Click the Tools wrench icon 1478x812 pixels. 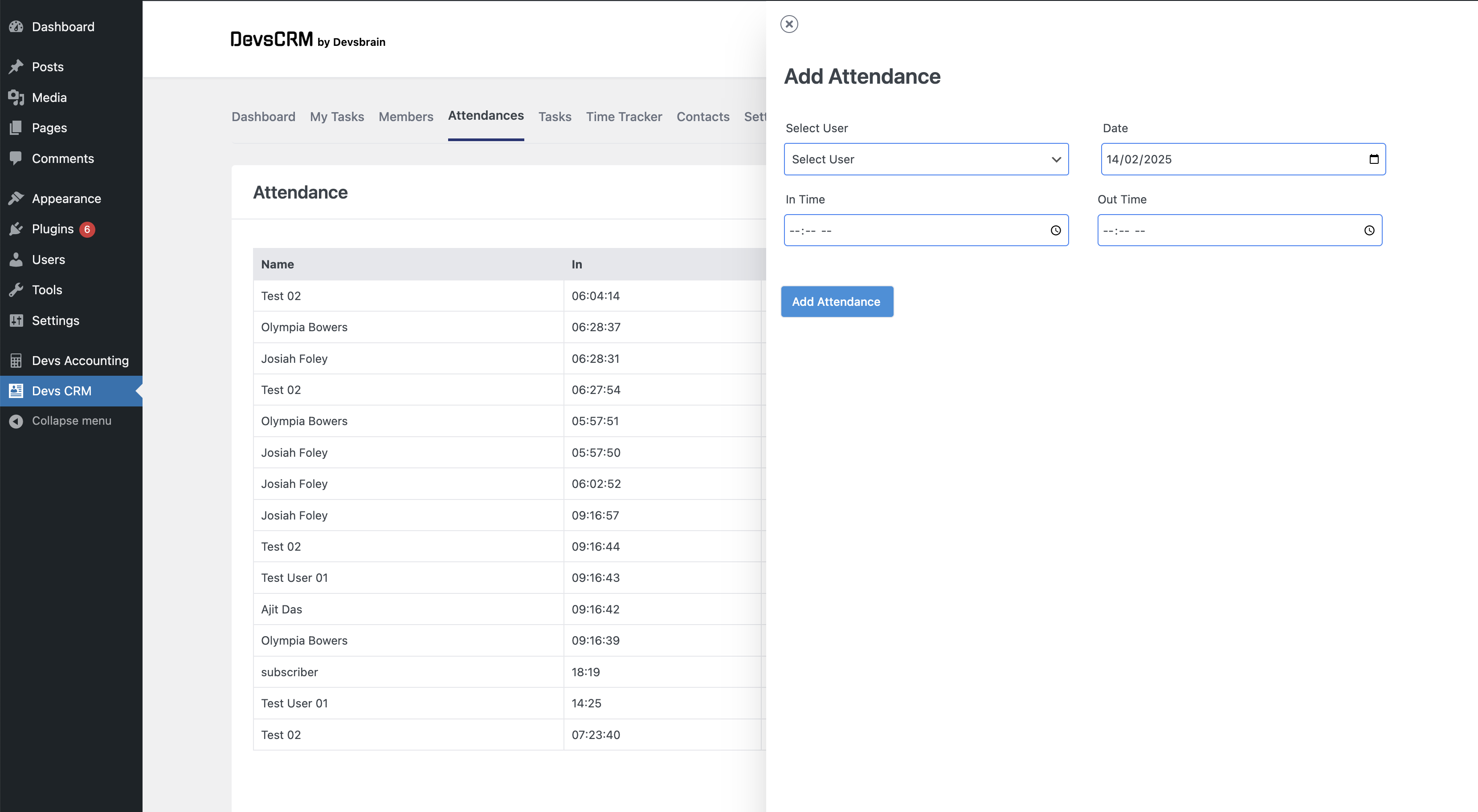click(16, 290)
